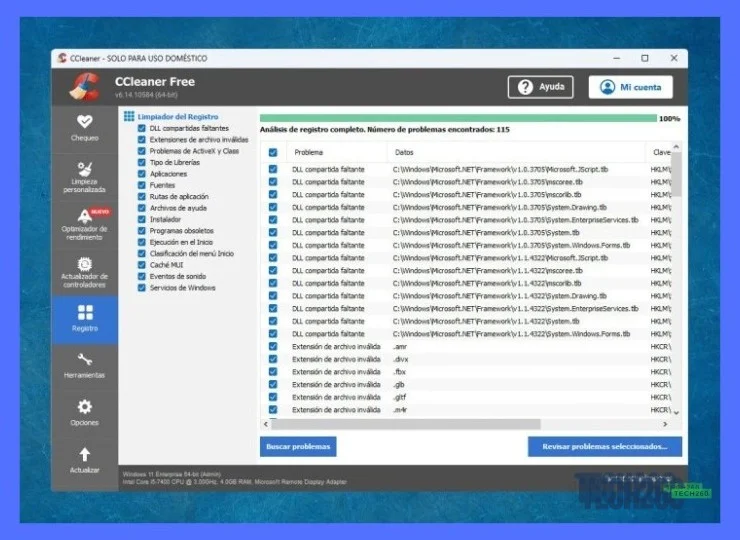This screenshot has height=540, width=740.
Task: Select the .glb extension entry
Action: point(398,384)
